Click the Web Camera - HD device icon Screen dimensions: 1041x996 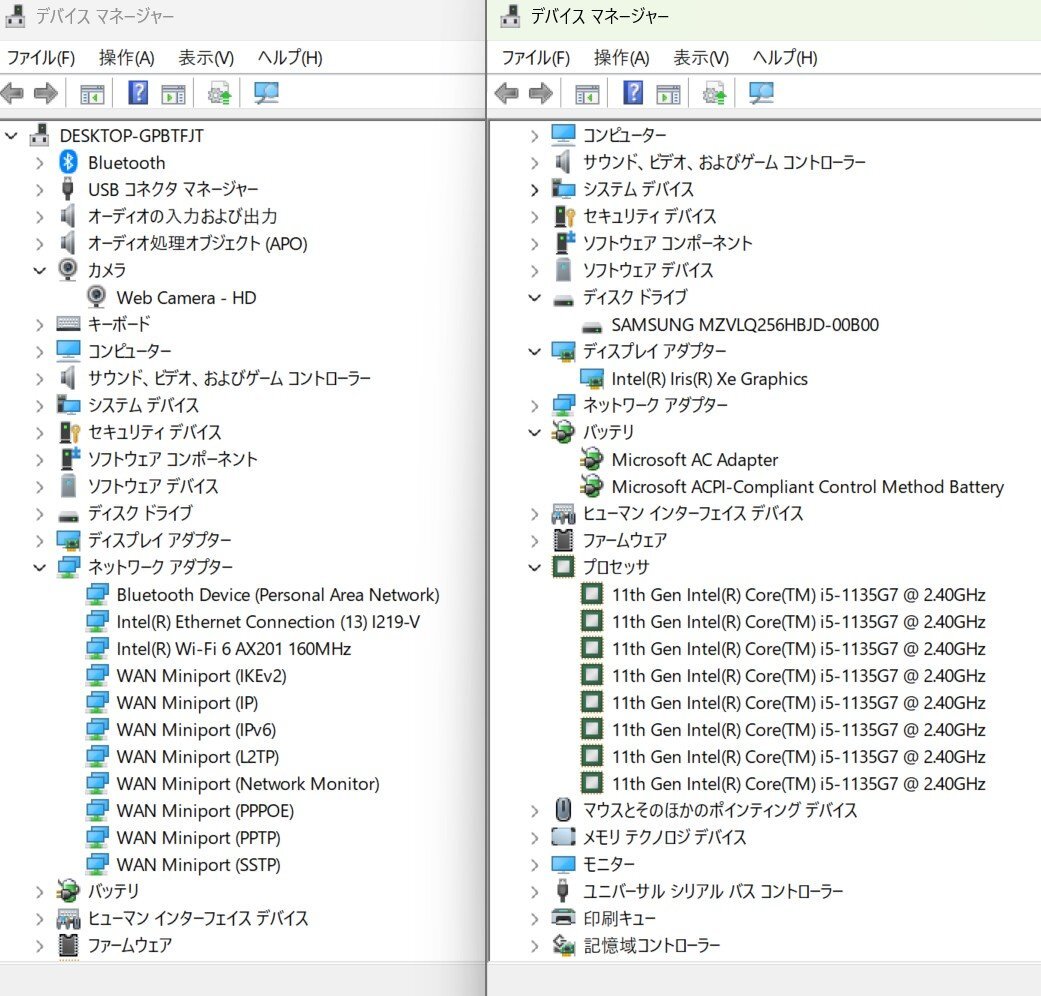96,297
